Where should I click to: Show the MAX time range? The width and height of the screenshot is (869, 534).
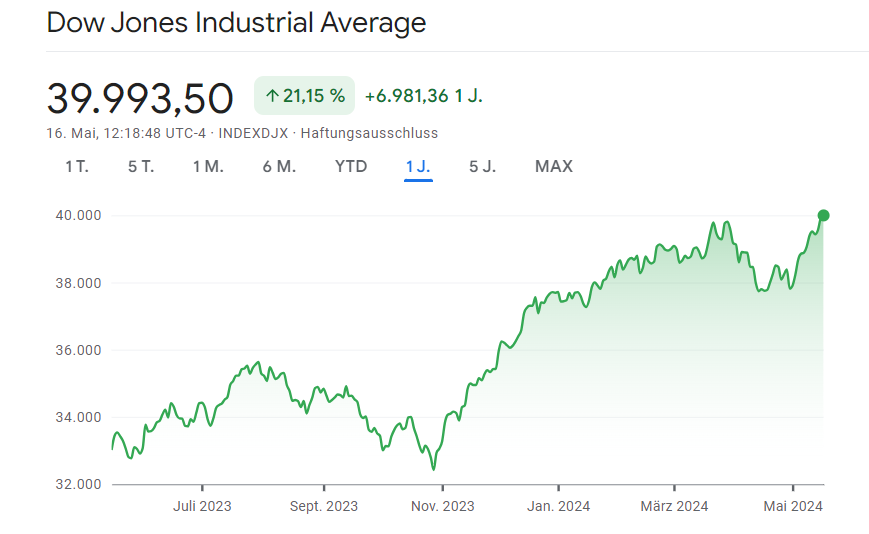coord(554,166)
